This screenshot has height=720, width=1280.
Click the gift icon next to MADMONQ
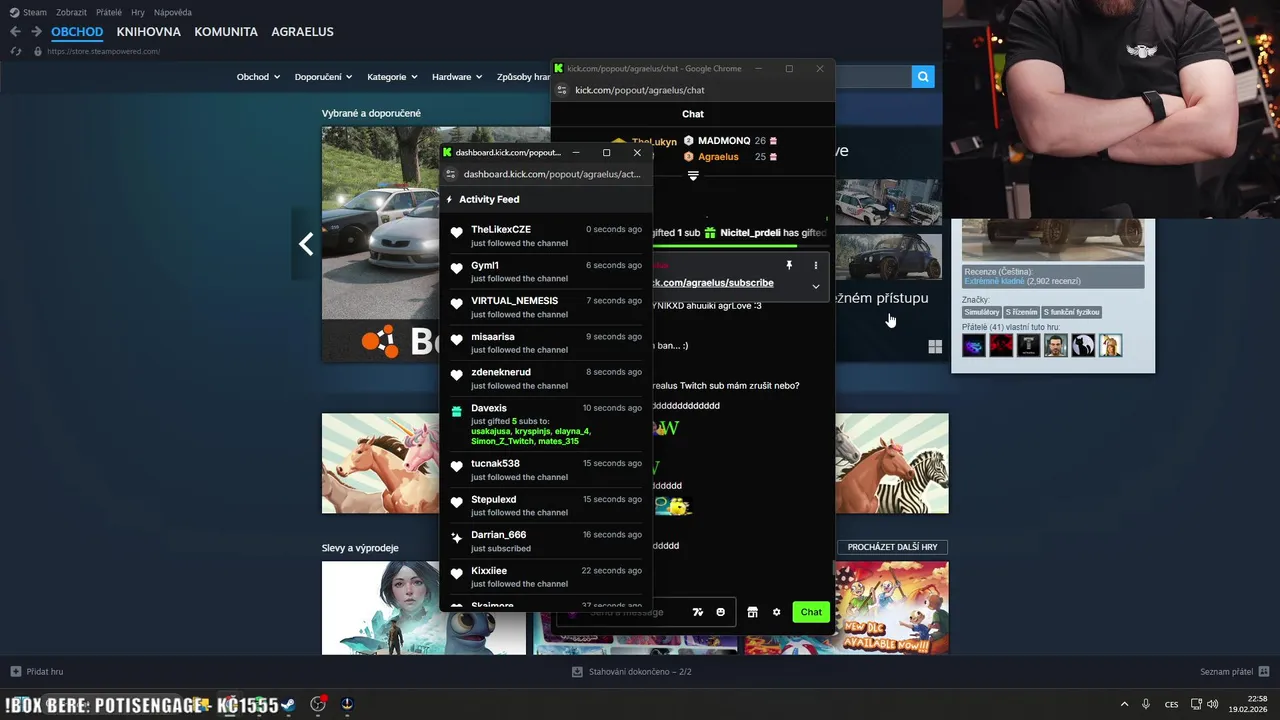773,141
